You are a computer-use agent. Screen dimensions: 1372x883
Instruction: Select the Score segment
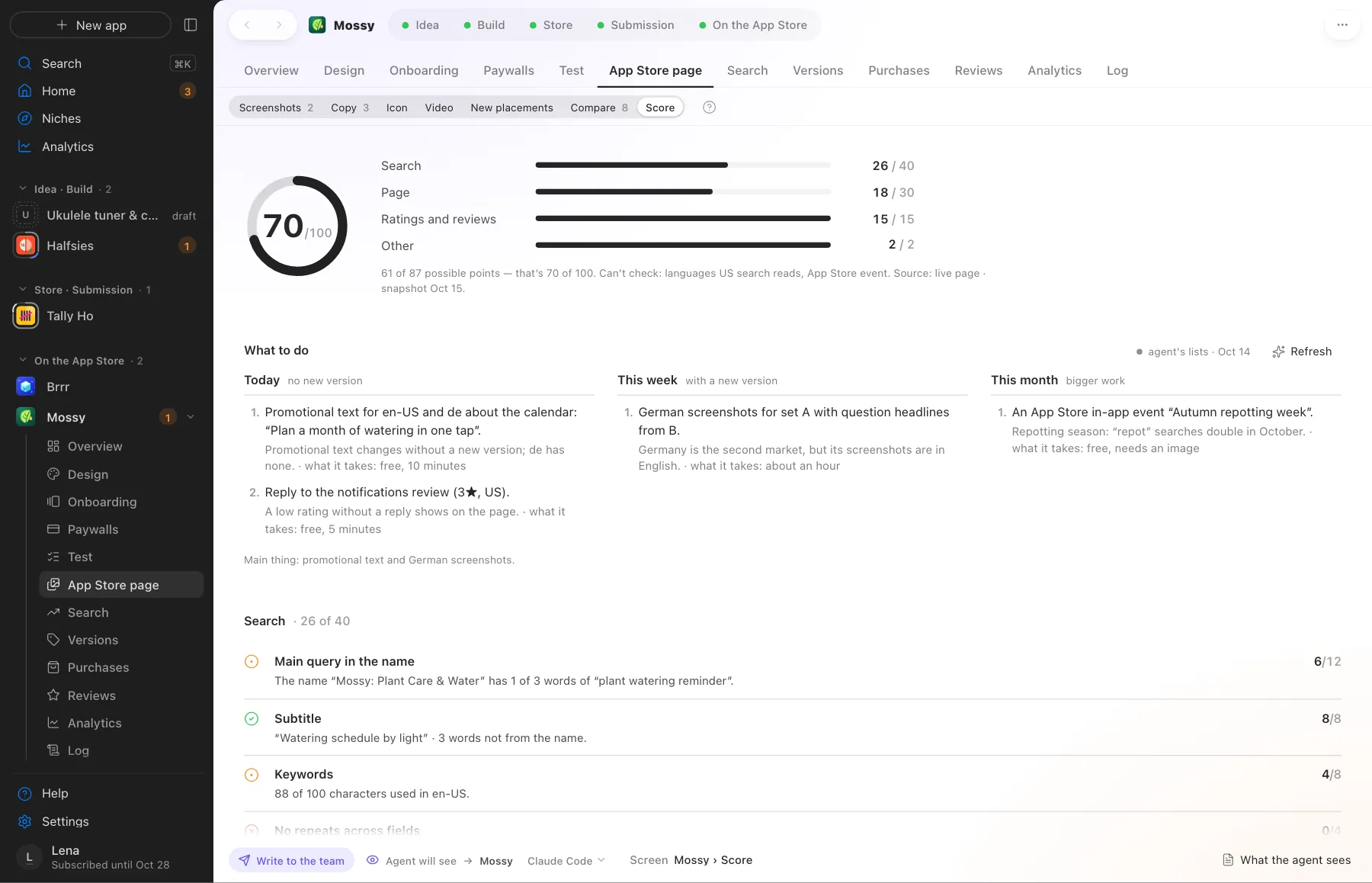(660, 108)
